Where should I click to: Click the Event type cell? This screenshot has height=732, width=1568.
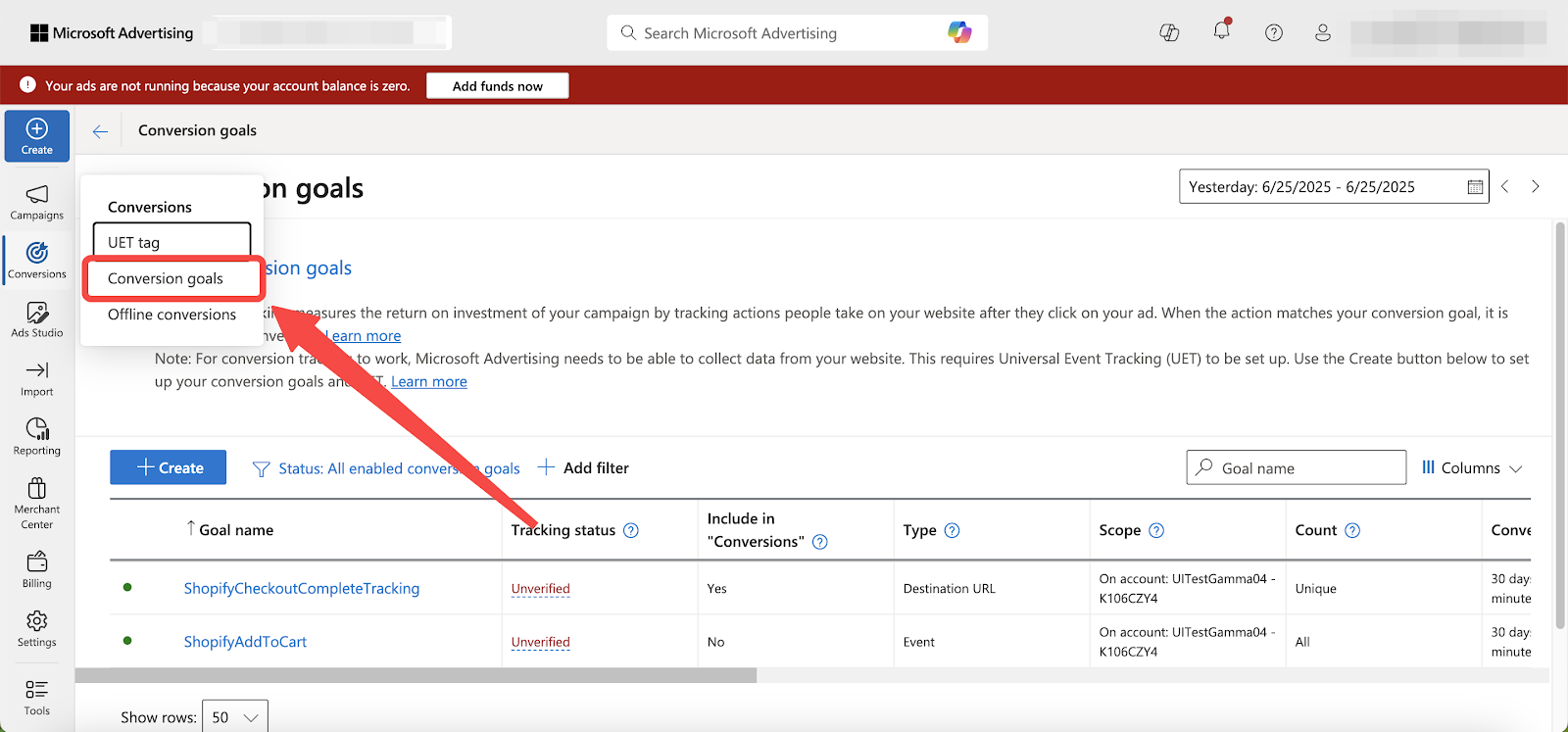click(x=919, y=642)
